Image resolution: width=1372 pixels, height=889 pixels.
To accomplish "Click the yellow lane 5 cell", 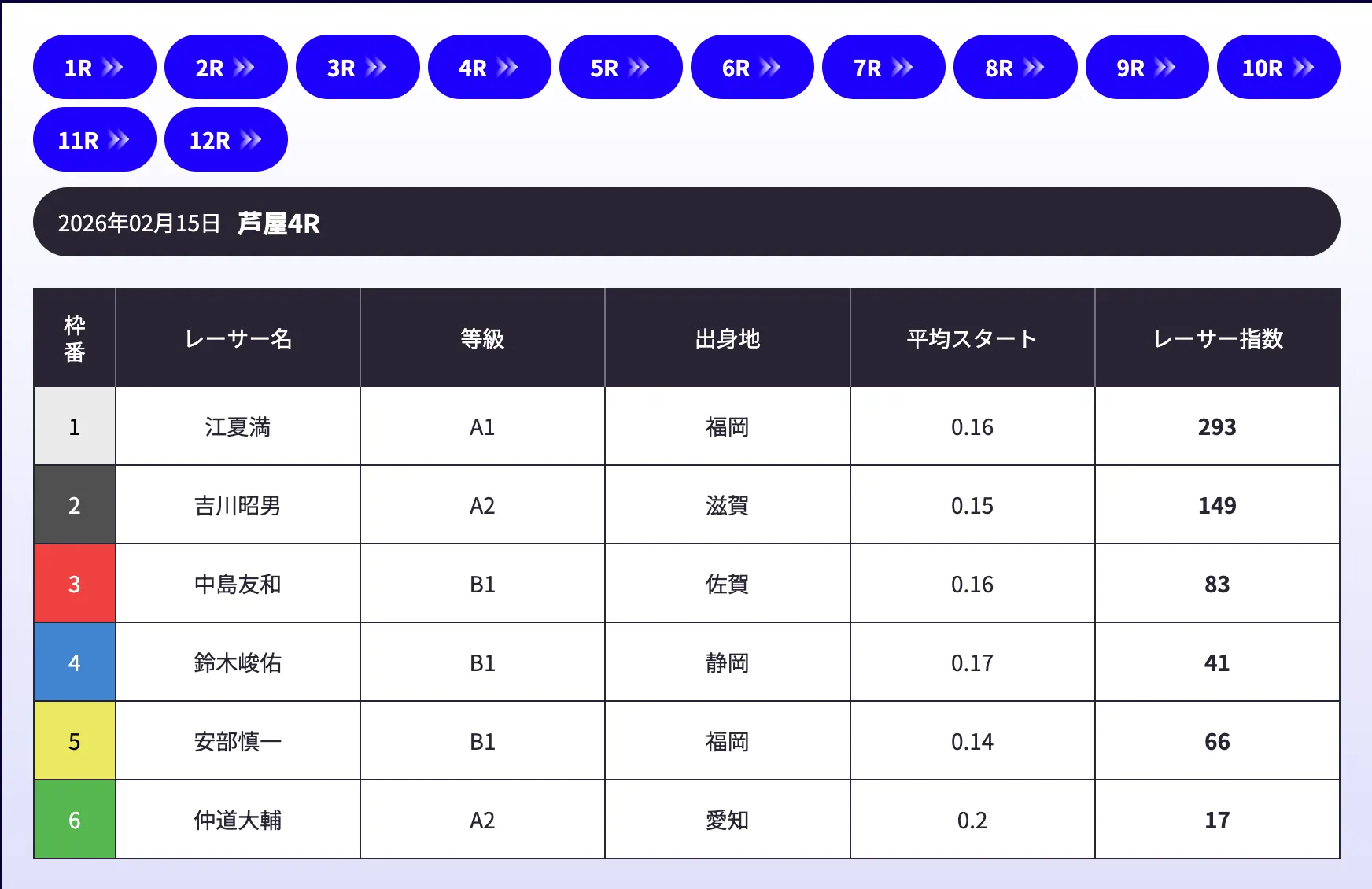I will tap(75, 741).
